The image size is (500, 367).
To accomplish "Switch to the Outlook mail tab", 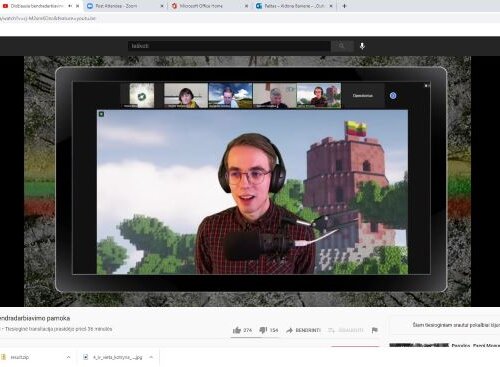I will (294, 6).
